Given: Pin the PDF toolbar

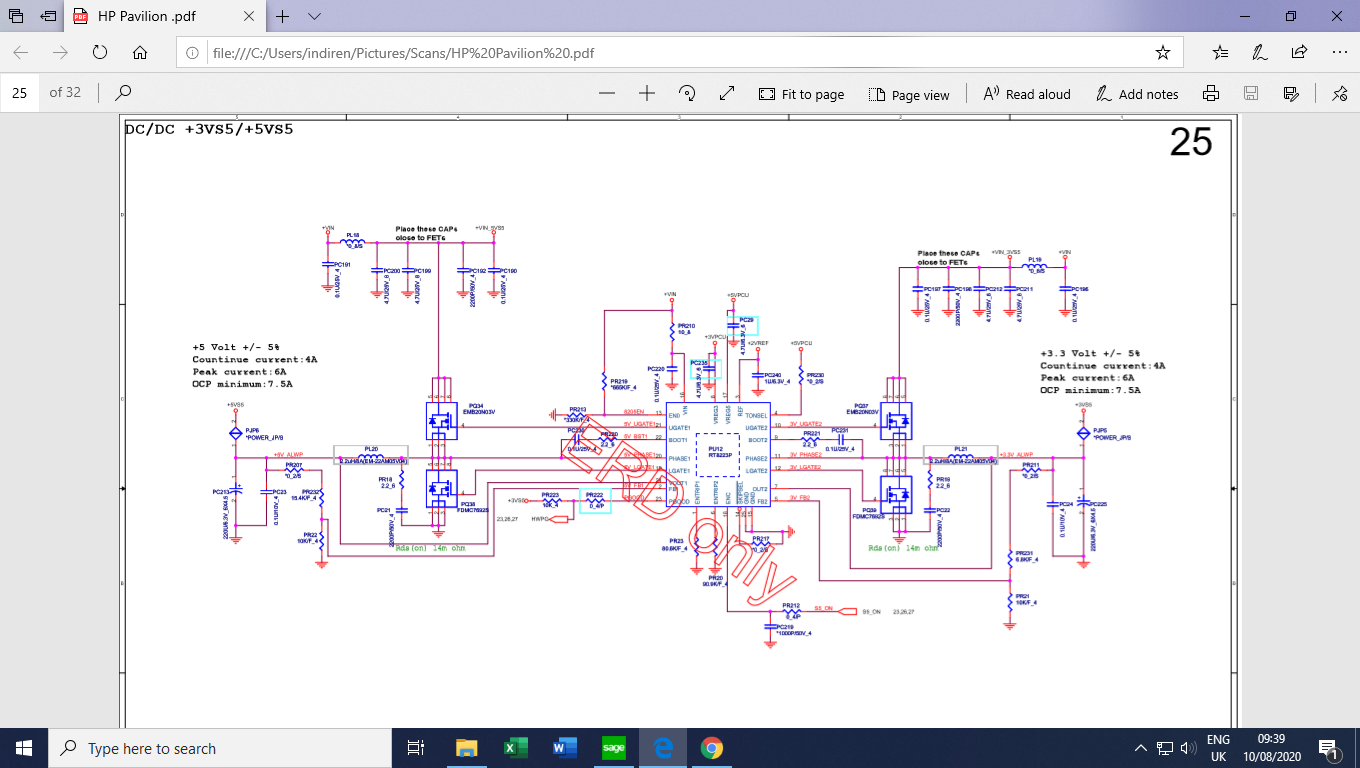Looking at the screenshot, I should 1339,93.
